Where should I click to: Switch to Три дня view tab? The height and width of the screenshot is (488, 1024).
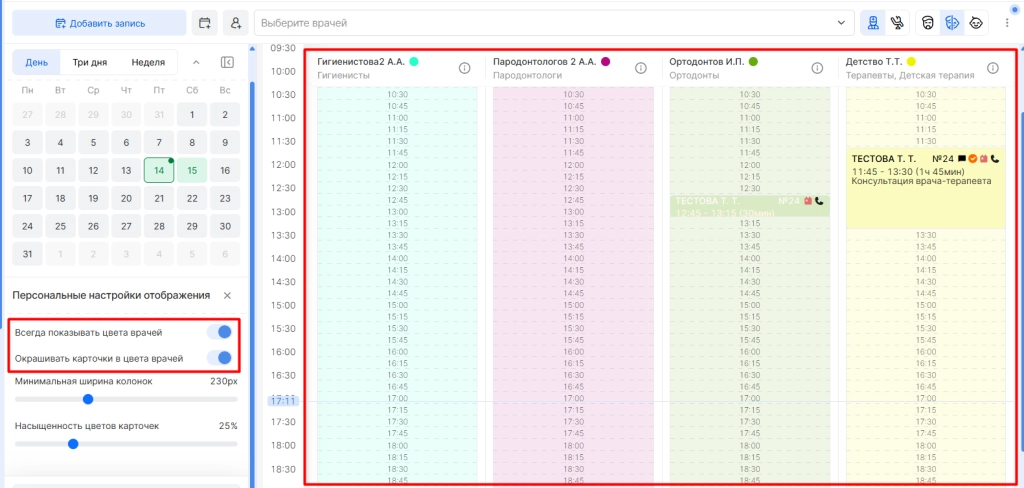pyautogui.click(x=90, y=63)
